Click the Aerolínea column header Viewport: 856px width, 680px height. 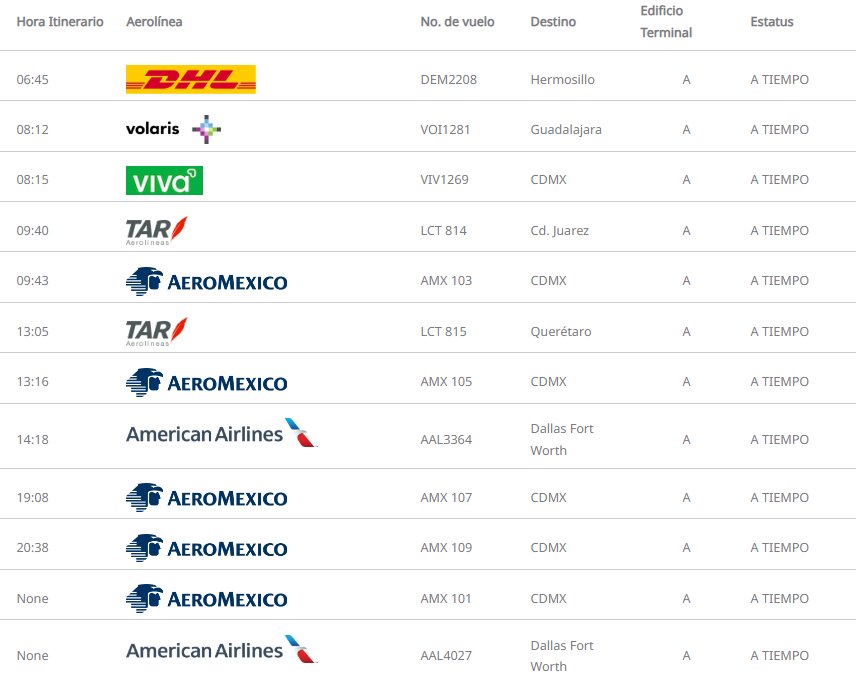click(x=154, y=22)
